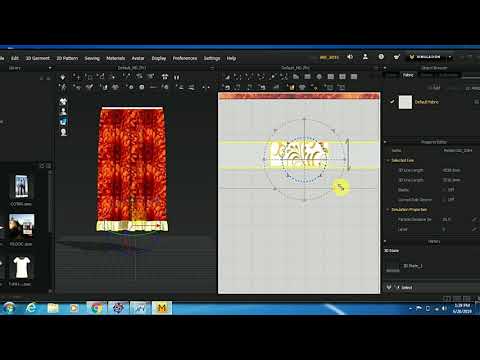Click the Simulate down-arrow icon in 3D toolbar
Image resolution: width=480 pixels, height=360 pixels.
point(63,77)
